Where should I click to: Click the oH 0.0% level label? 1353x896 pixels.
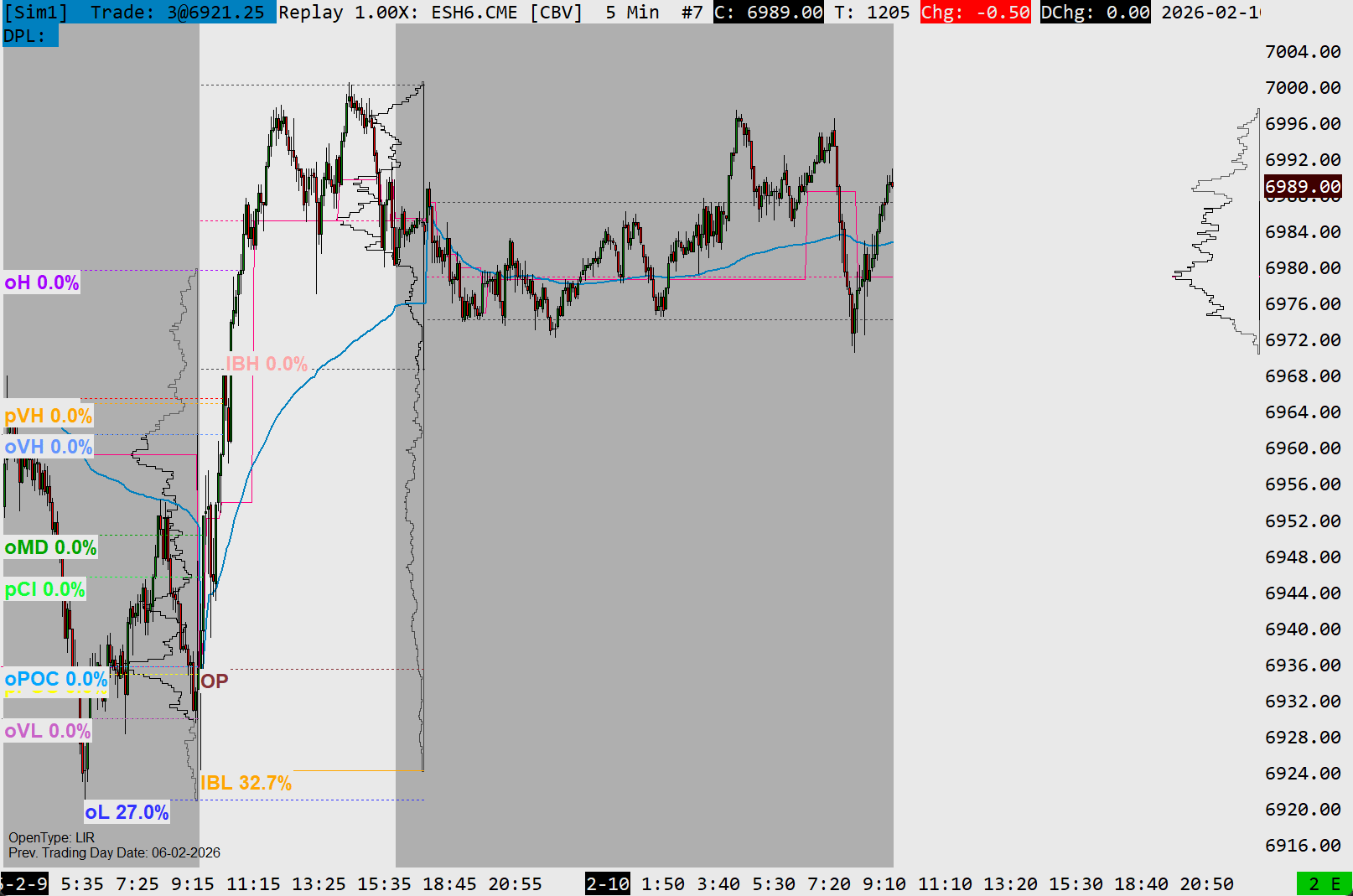click(42, 282)
